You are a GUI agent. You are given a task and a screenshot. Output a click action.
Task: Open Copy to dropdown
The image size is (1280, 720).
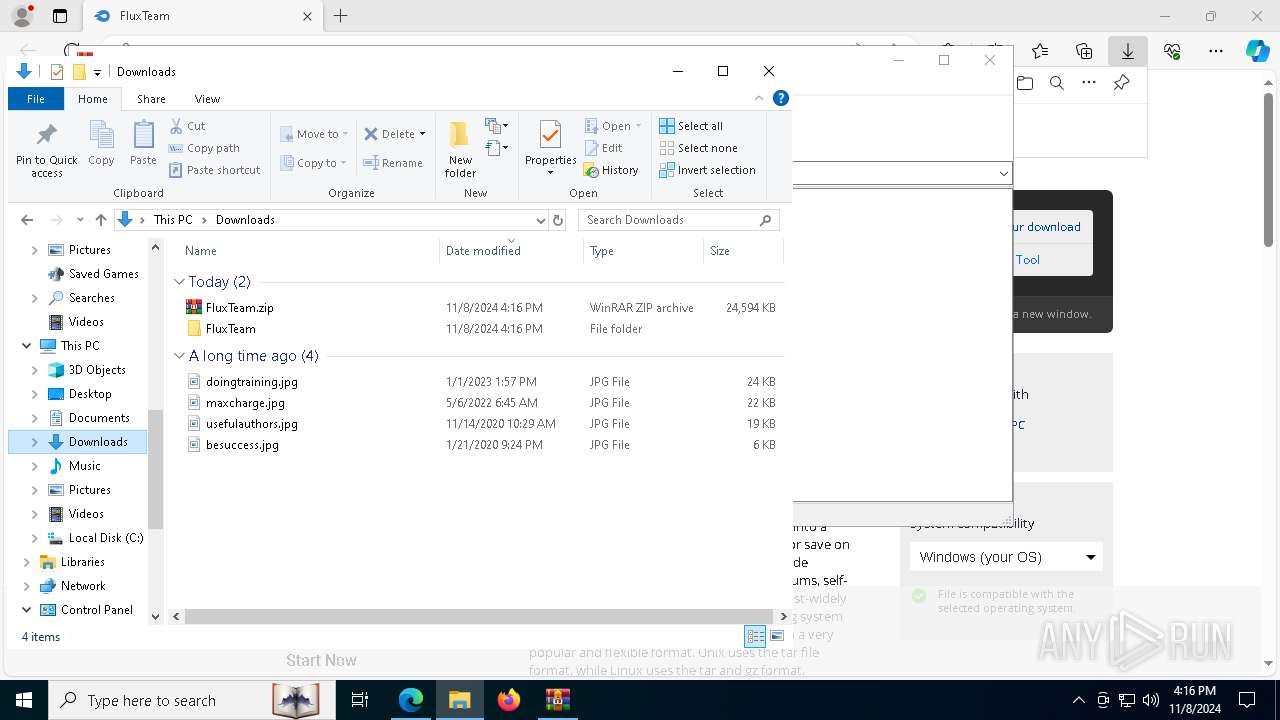pyautogui.click(x=313, y=163)
